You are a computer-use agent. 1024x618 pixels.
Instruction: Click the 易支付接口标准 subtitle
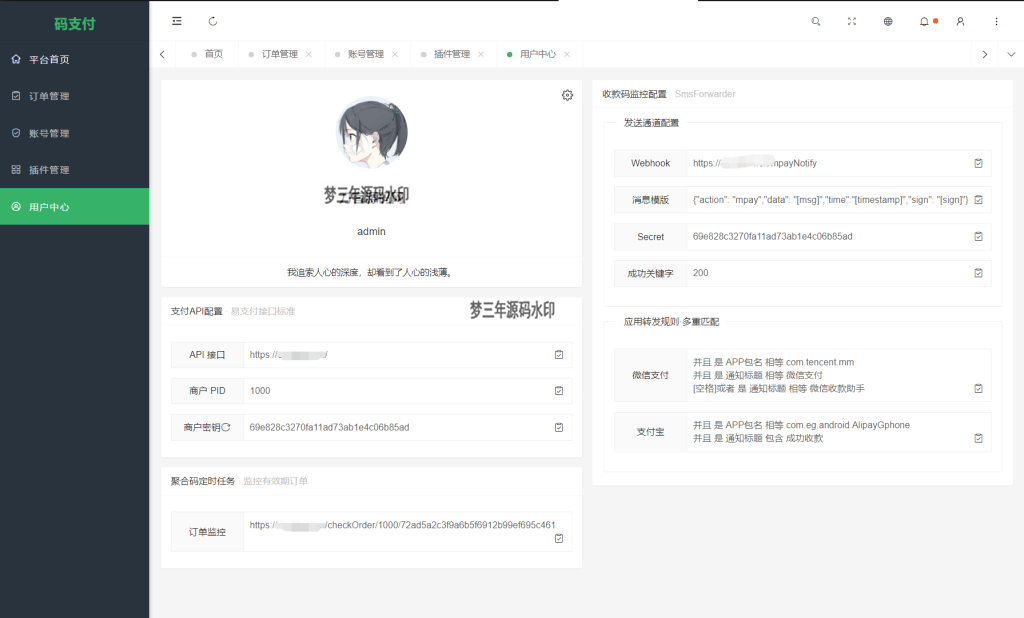tap(263, 311)
